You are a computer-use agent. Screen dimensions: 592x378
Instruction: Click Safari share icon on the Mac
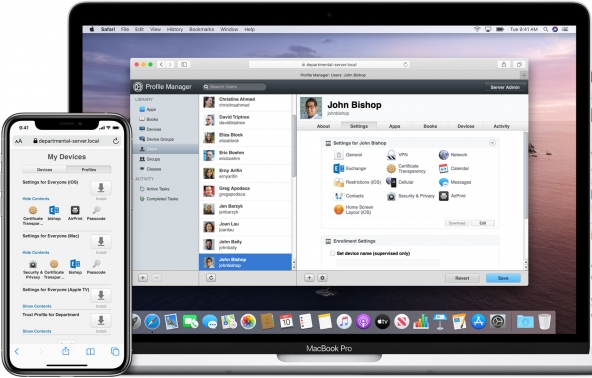pos(504,65)
